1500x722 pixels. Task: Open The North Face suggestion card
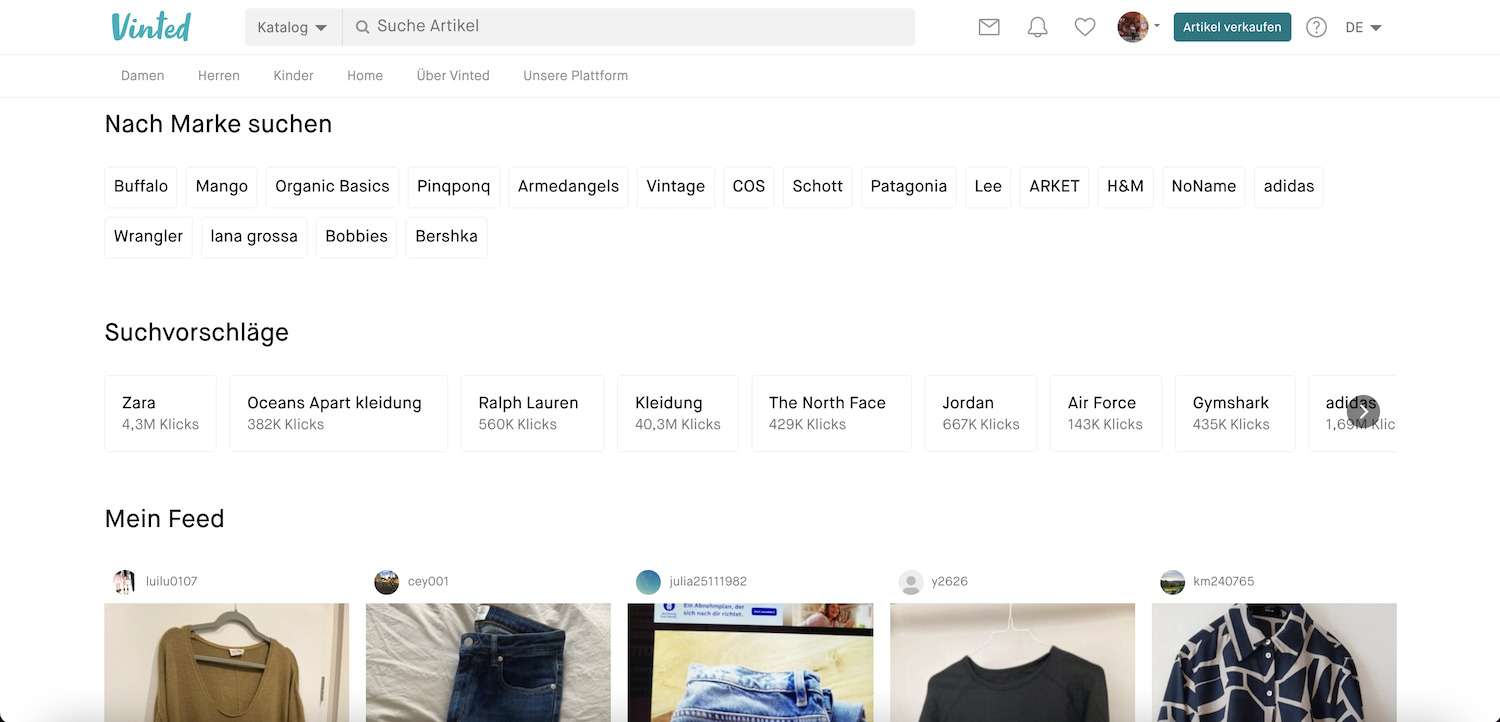(832, 413)
